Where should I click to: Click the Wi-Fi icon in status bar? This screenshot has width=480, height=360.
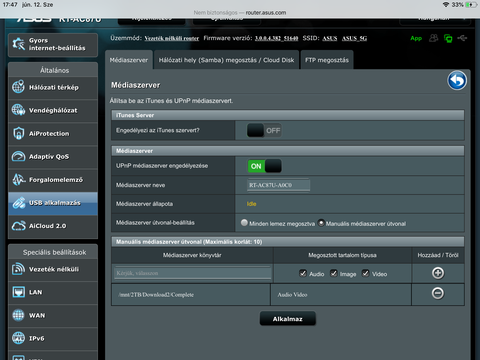446,5
